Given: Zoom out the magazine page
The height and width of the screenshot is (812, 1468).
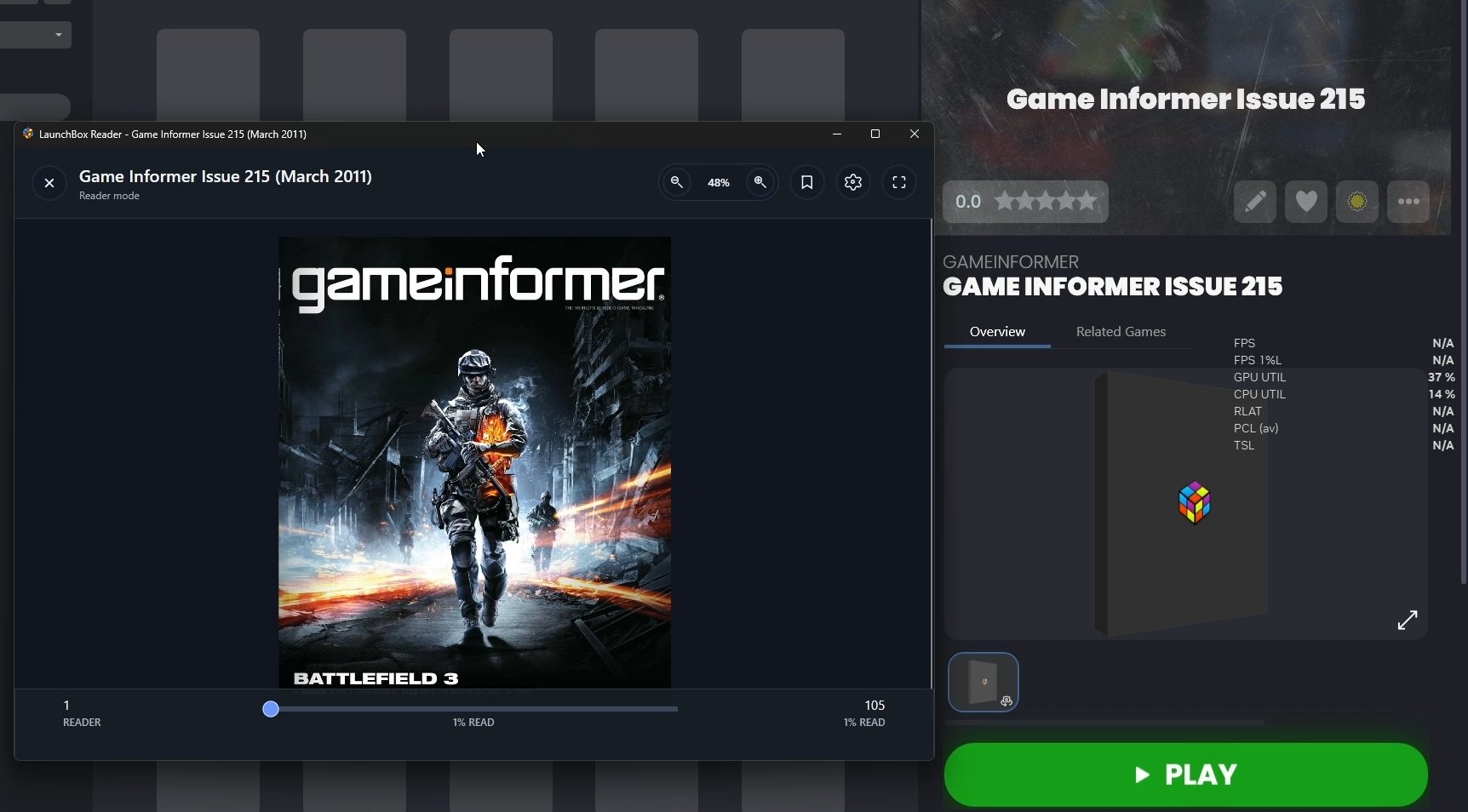Looking at the screenshot, I should [x=677, y=182].
